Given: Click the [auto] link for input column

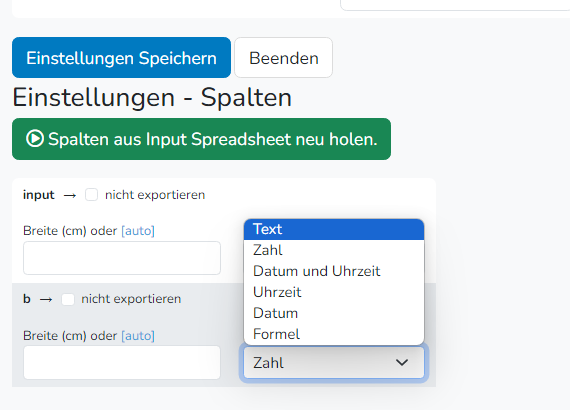Looking at the screenshot, I should (138, 231).
